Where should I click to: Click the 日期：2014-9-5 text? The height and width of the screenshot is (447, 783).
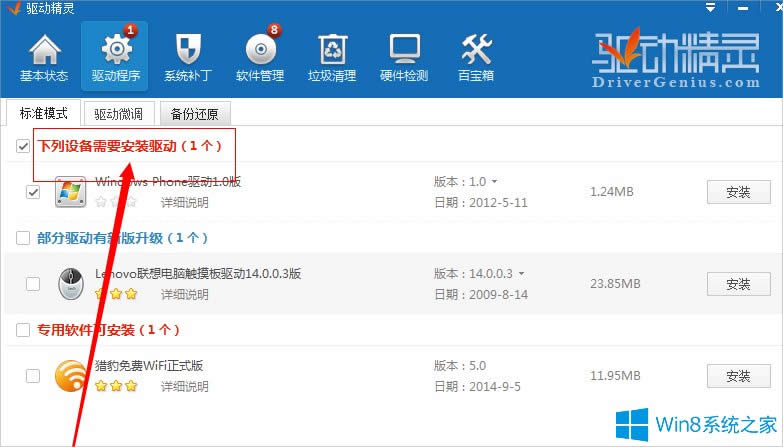click(x=477, y=386)
